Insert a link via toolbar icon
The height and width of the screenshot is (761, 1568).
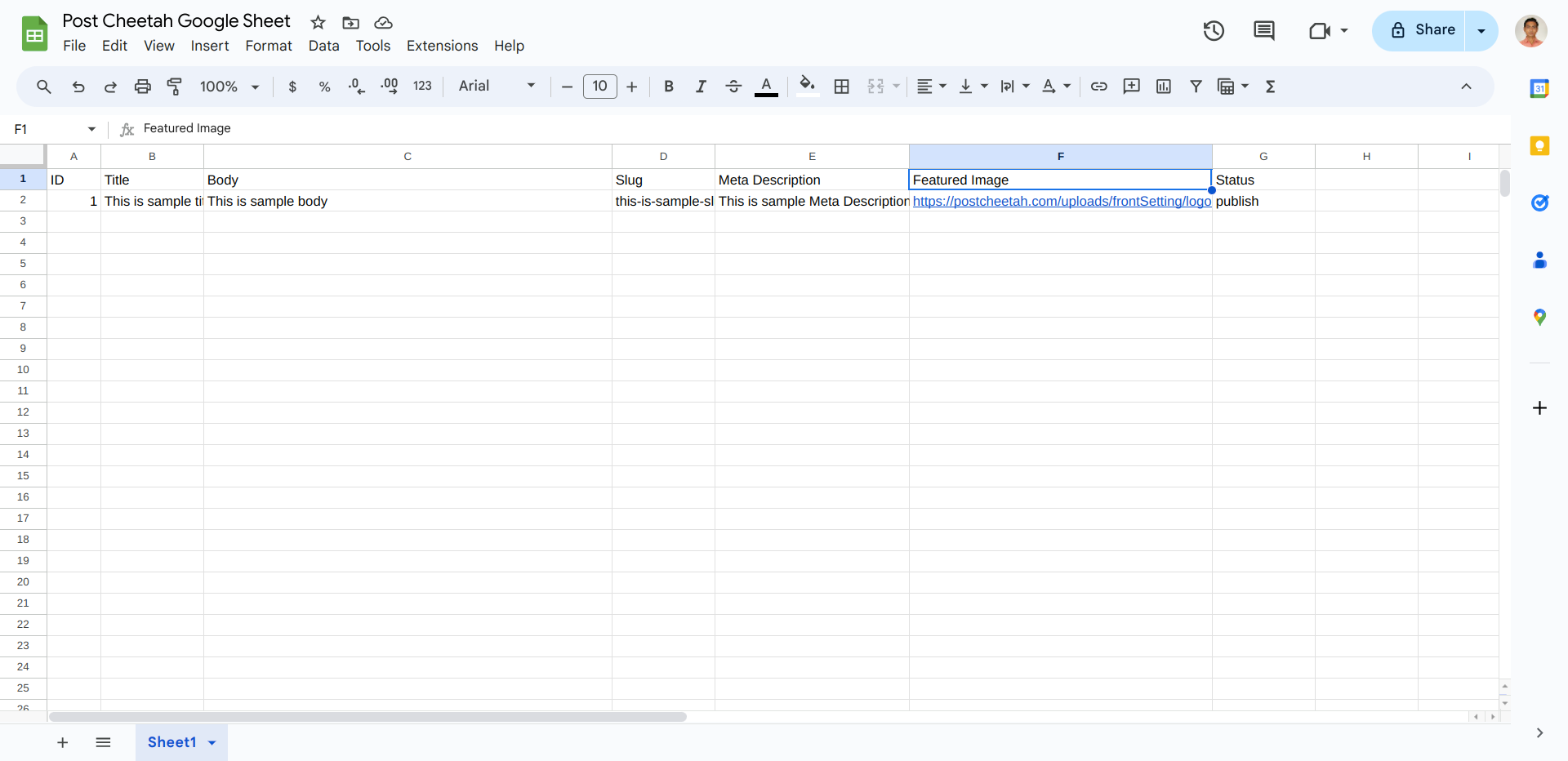[x=1099, y=87]
